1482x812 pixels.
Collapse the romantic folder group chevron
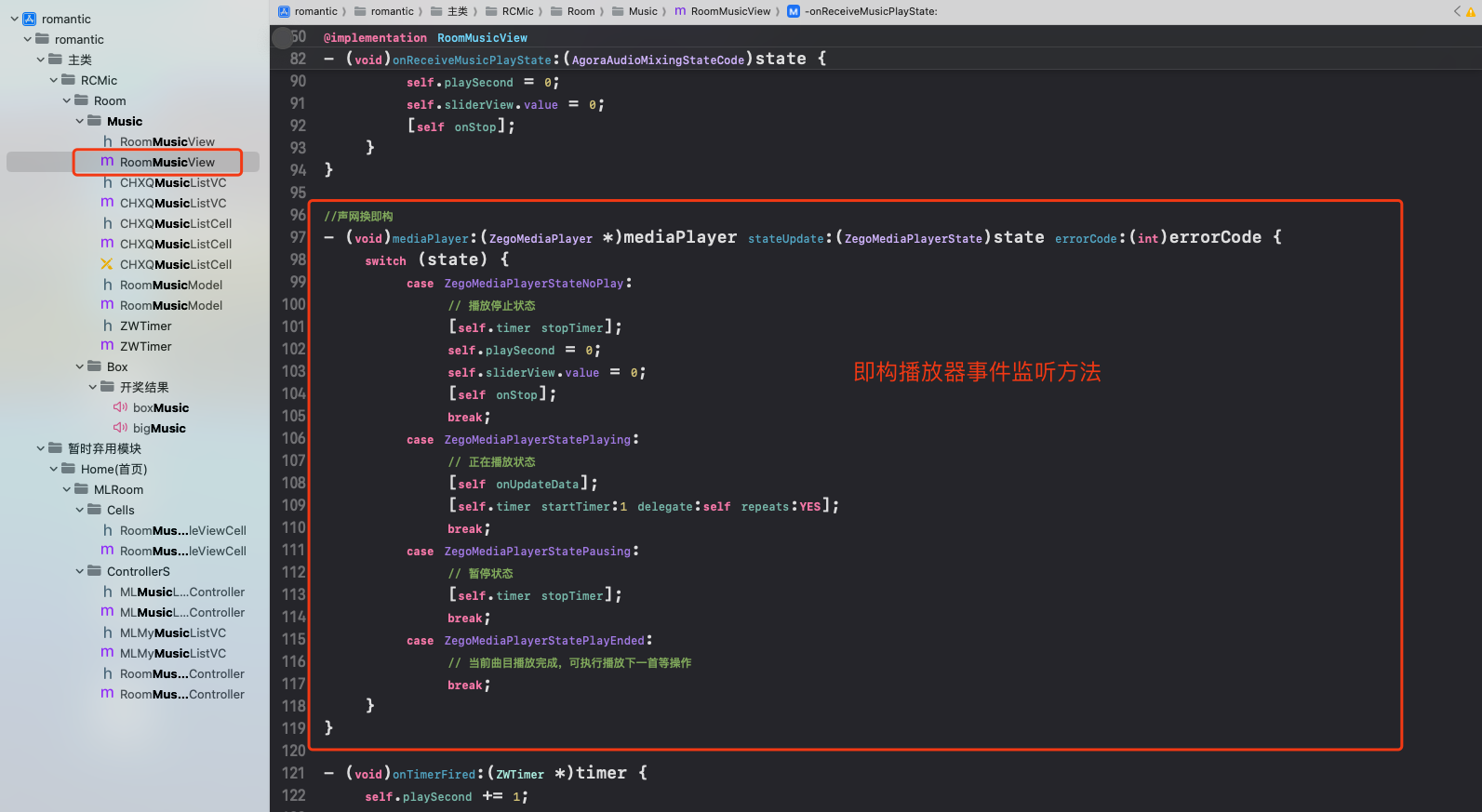(x=27, y=39)
